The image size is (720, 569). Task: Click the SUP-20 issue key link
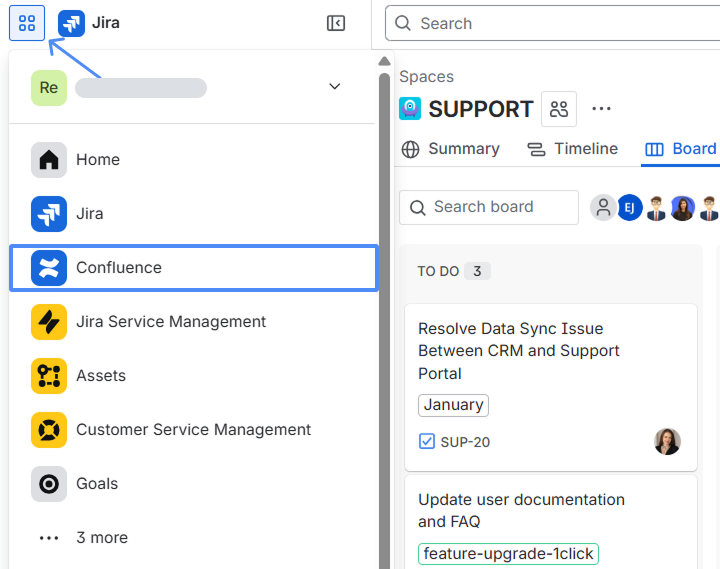coord(465,442)
